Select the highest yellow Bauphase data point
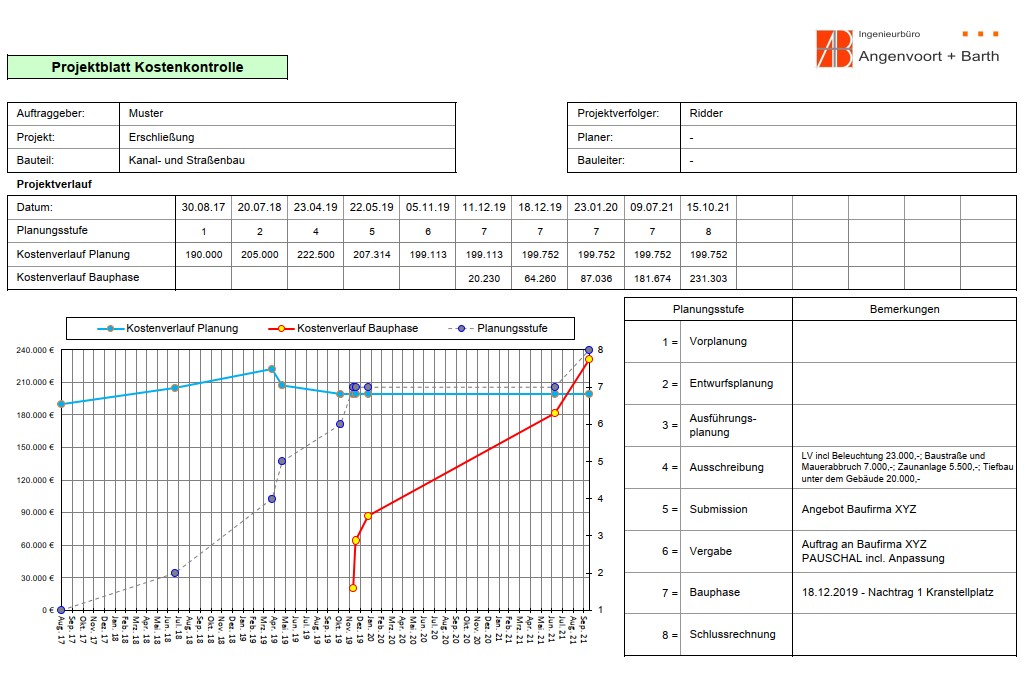Viewport: 1029px width, 680px height. 589,359
